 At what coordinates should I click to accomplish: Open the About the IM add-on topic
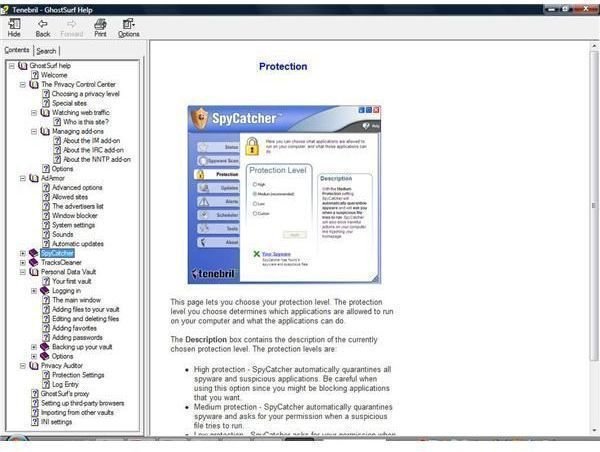coord(91,141)
